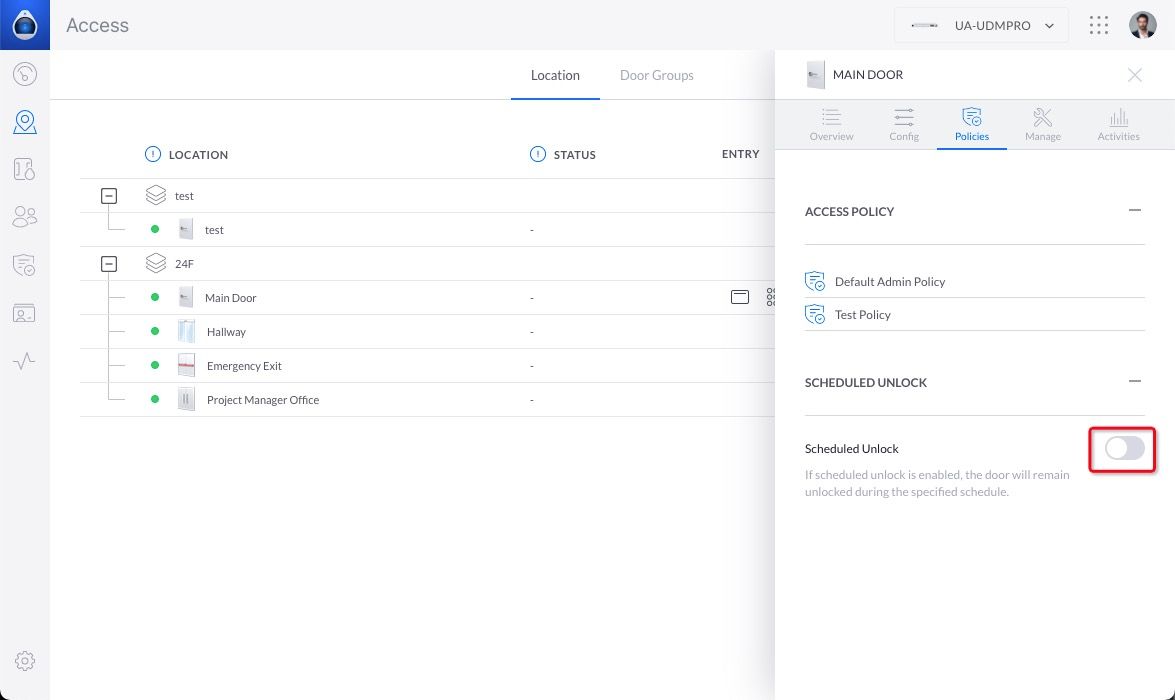This screenshot has width=1175, height=700.
Task: Collapse the Access Policy section
Action: point(1134,211)
